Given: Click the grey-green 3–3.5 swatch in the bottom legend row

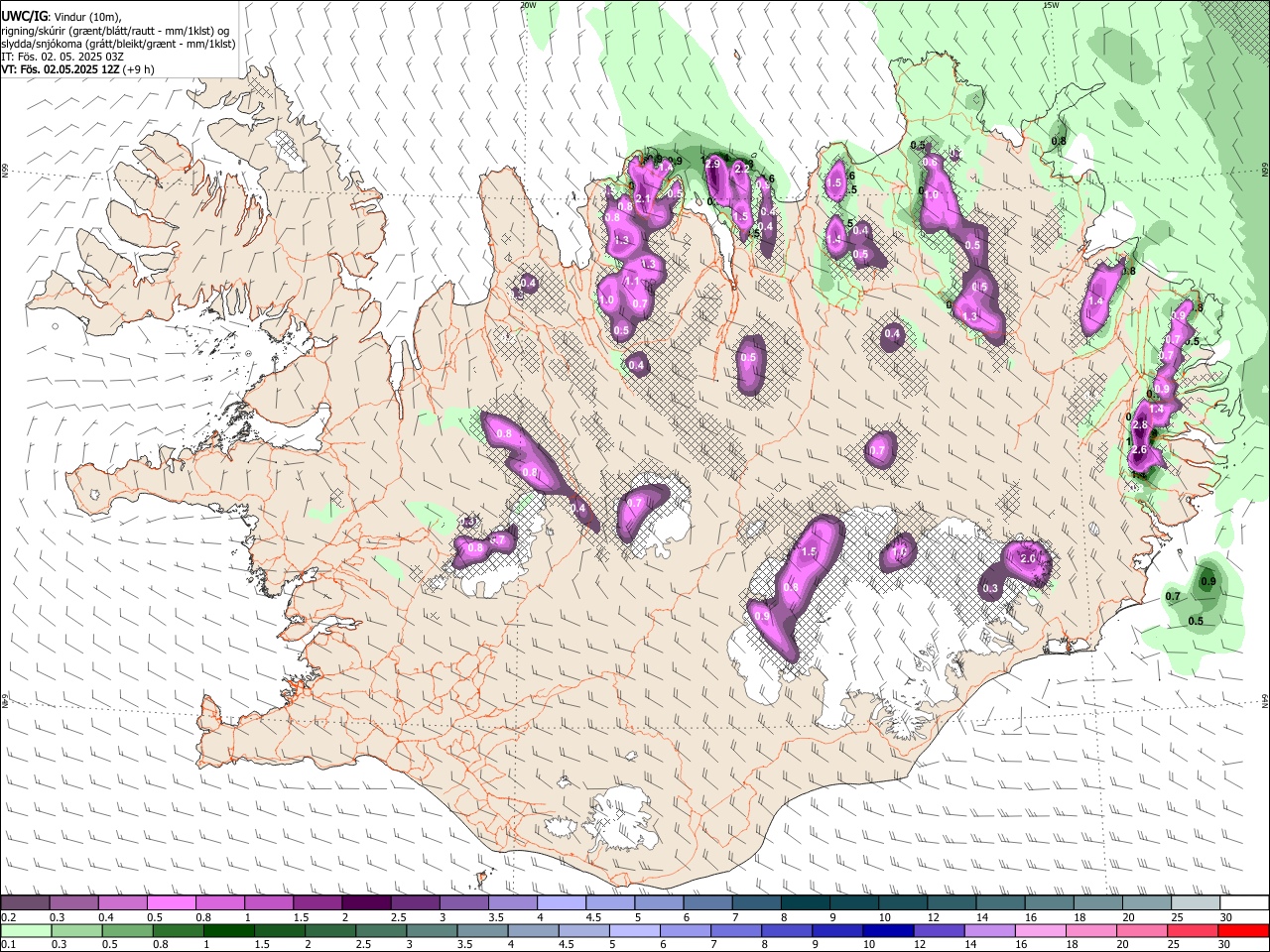Looking at the screenshot, I should pyautogui.click(x=431, y=931).
